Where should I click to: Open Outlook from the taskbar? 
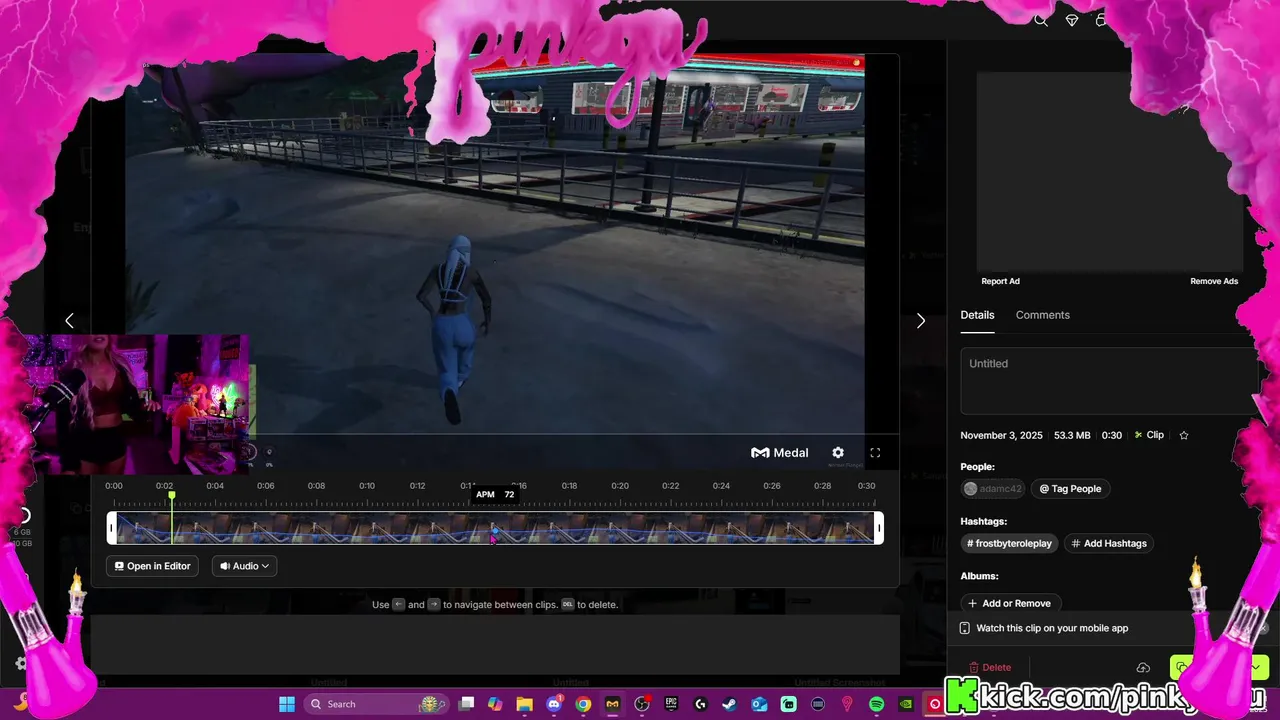pos(759,704)
